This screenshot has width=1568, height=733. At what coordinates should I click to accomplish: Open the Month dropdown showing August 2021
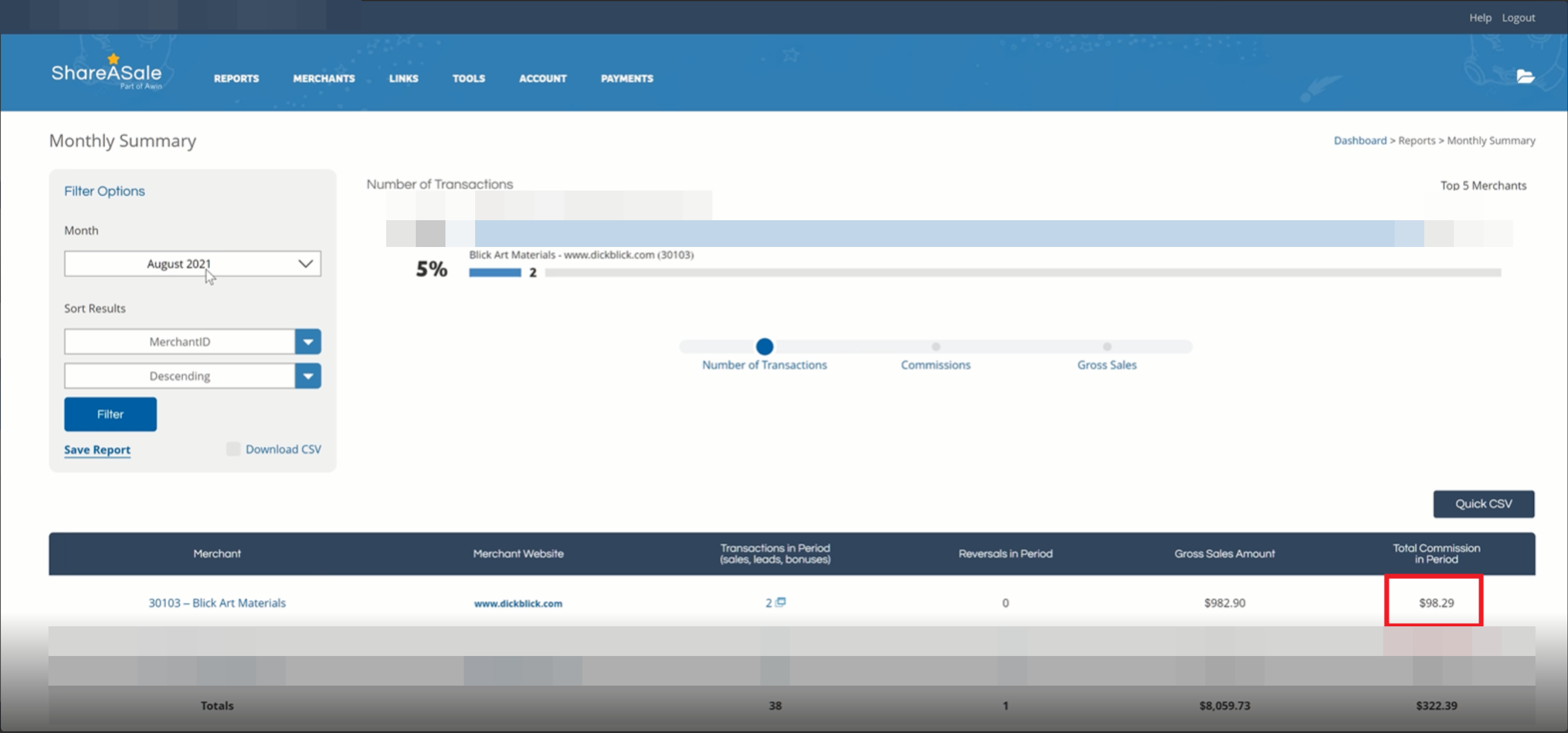point(192,264)
